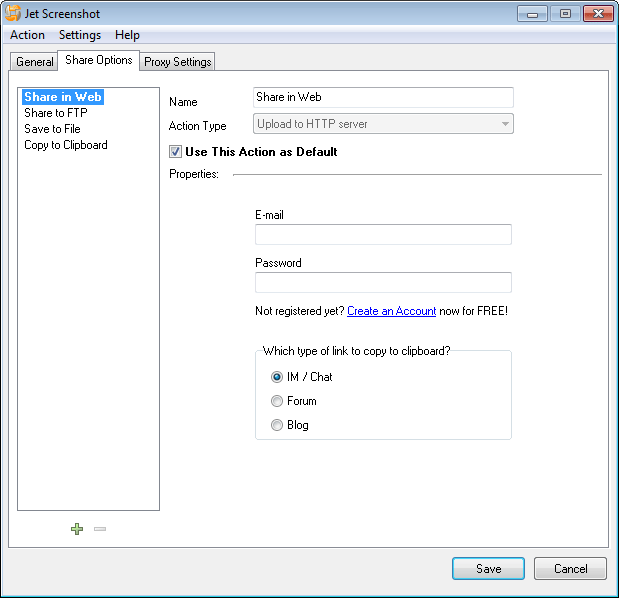
Task: Select the IM / Chat radio option
Action: tap(277, 377)
